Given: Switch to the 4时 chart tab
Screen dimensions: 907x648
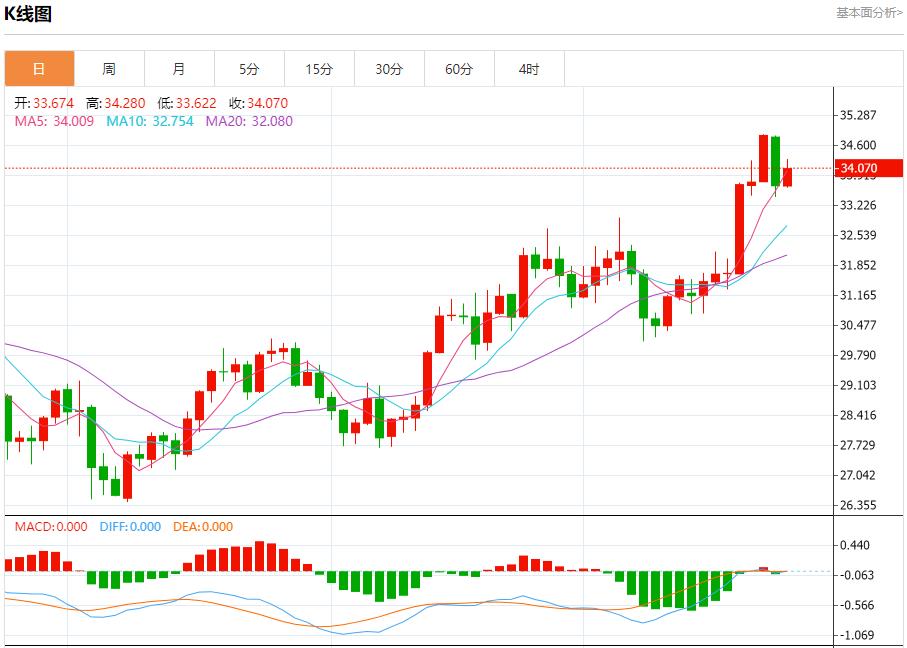Looking at the screenshot, I should click(529, 69).
